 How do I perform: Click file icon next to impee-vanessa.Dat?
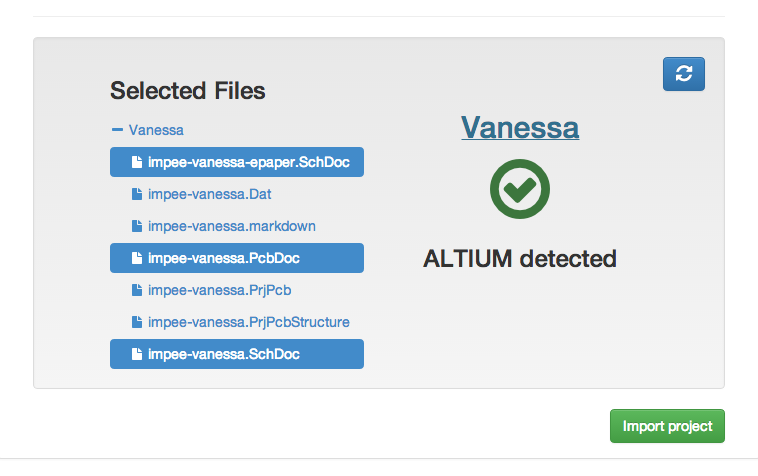pyautogui.click(x=137, y=194)
